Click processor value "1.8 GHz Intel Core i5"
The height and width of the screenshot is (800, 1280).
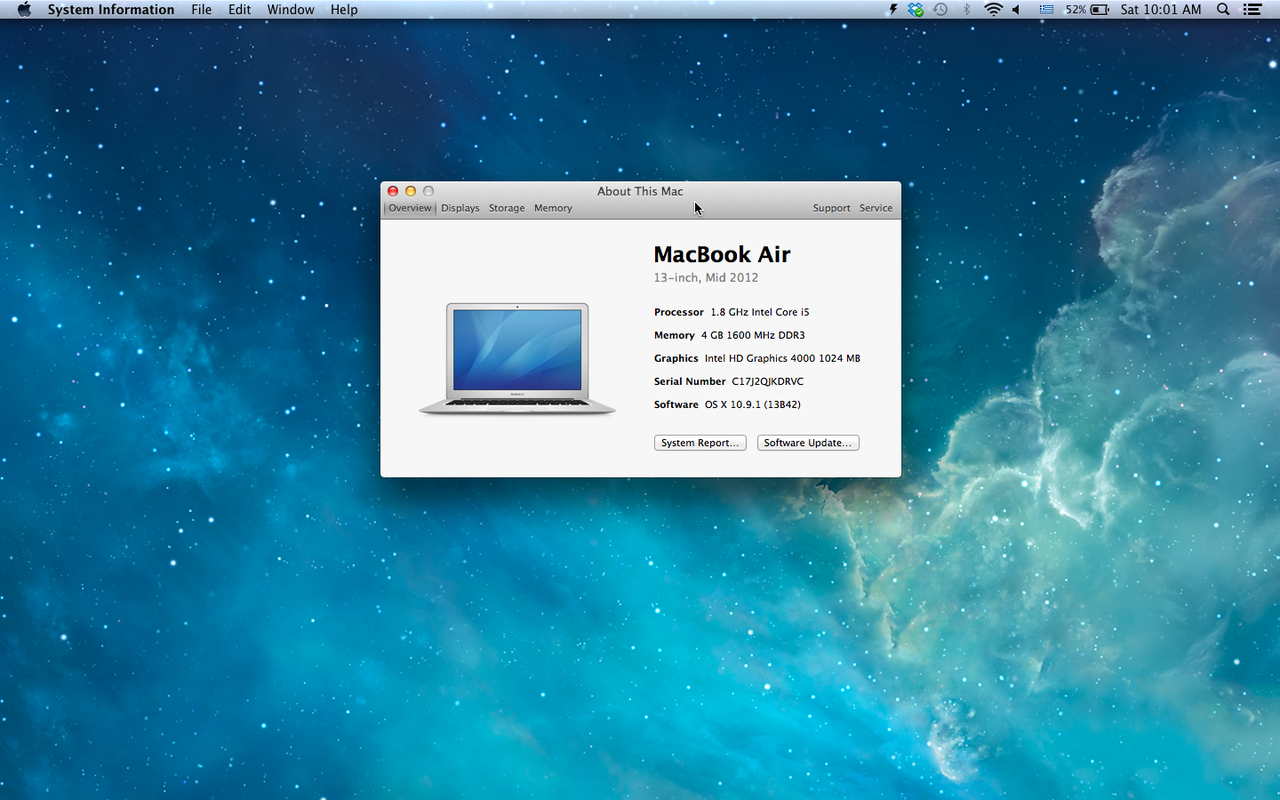(760, 312)
